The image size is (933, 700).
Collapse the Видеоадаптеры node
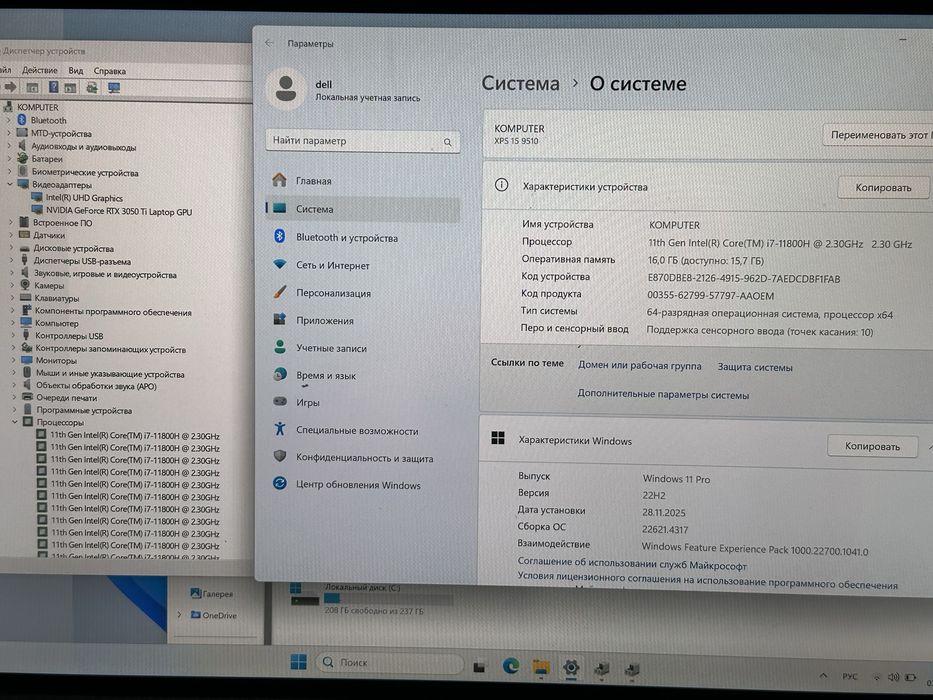click(10, 185)
